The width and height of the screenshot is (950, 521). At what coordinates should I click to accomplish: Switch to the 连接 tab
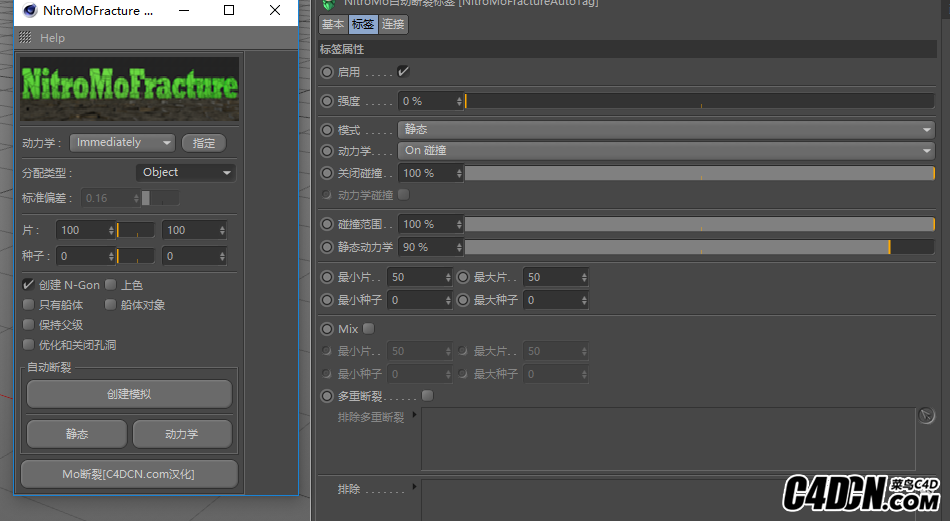pyautogui.click(x=393, y=24)
